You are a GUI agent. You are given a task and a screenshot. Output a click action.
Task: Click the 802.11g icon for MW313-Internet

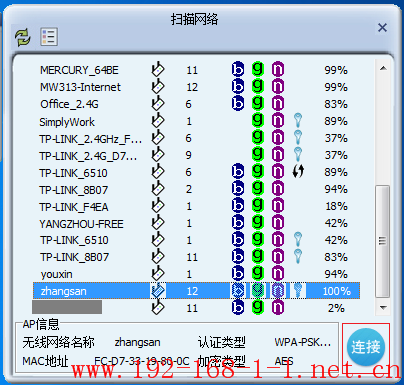pyautogui.click(x=258, y=86)
